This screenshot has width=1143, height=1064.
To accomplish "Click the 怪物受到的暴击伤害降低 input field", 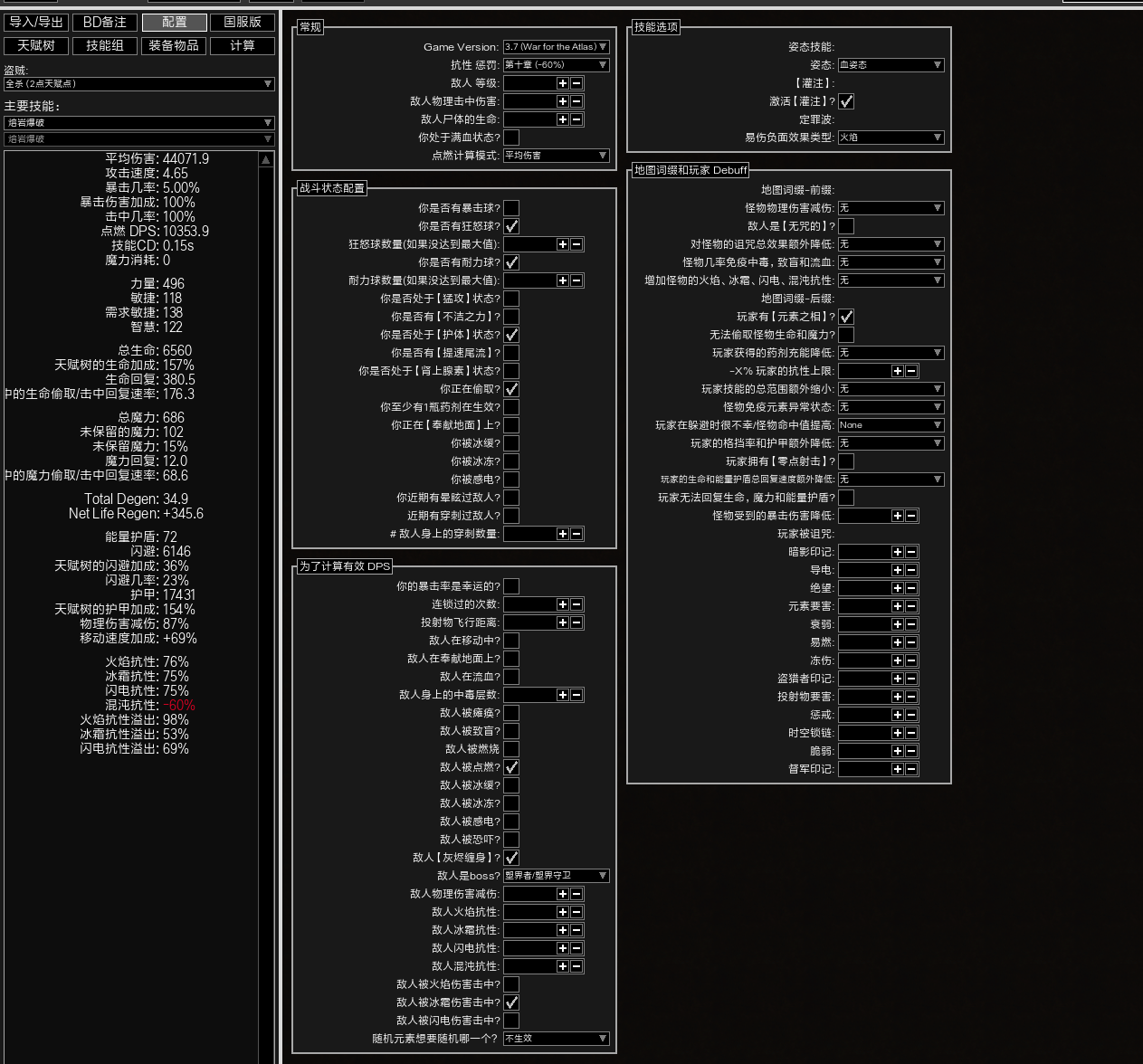I will point(863,516).
